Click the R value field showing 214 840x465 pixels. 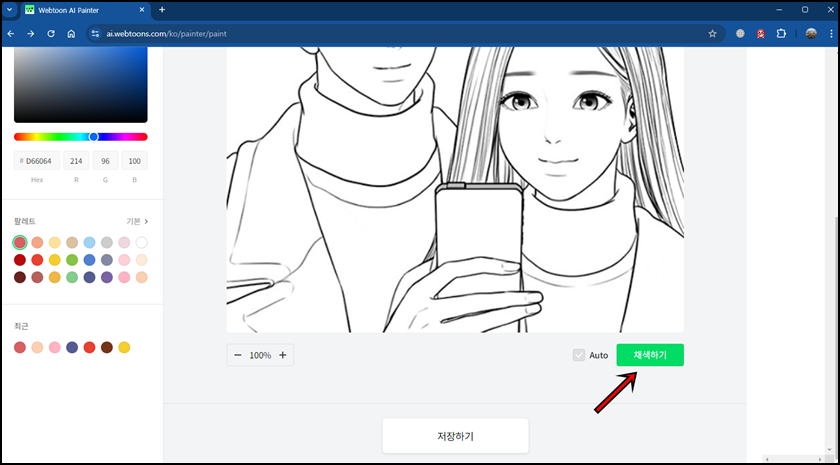tap(76, 161)
